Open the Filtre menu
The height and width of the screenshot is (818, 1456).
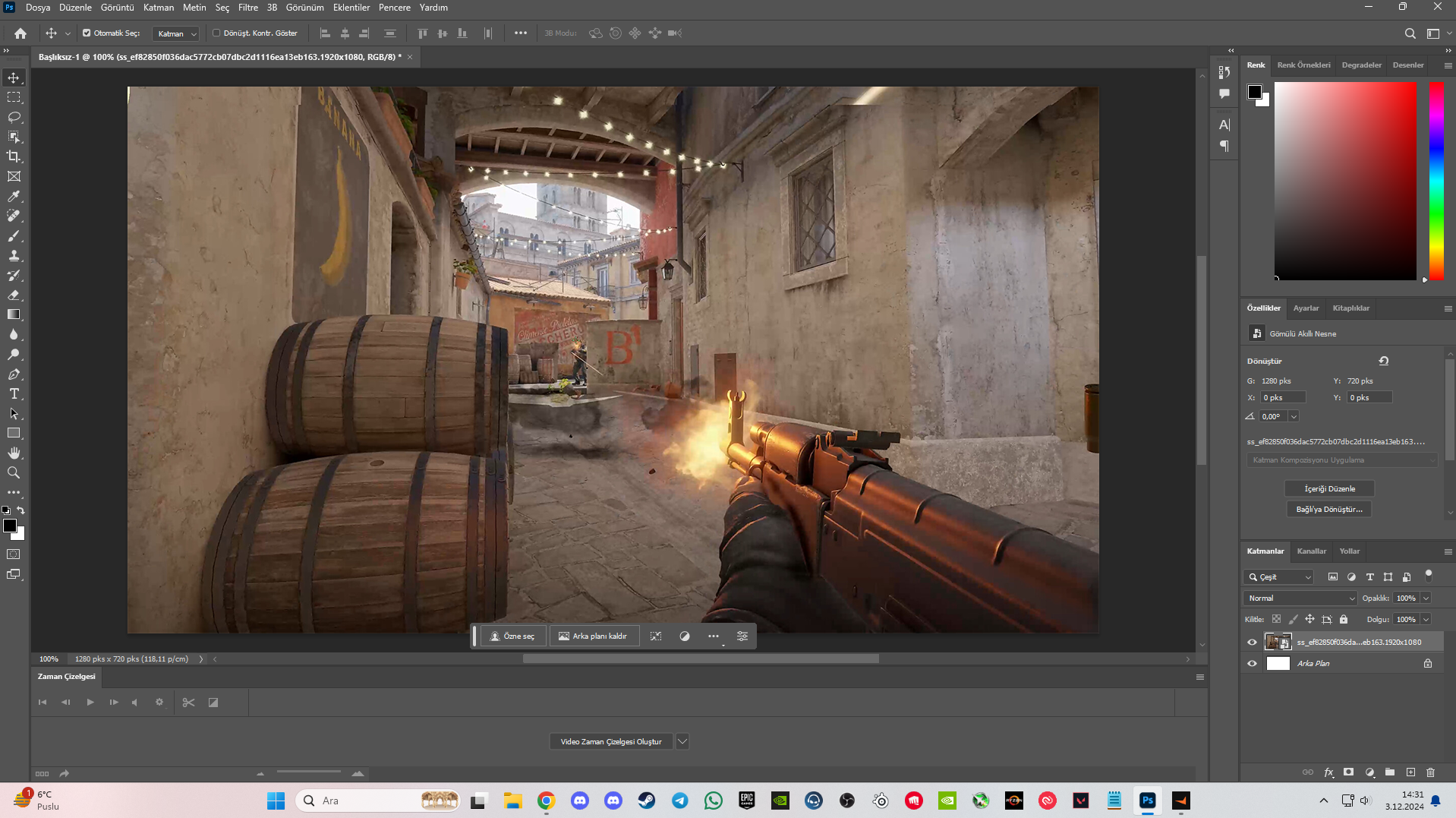247,8
